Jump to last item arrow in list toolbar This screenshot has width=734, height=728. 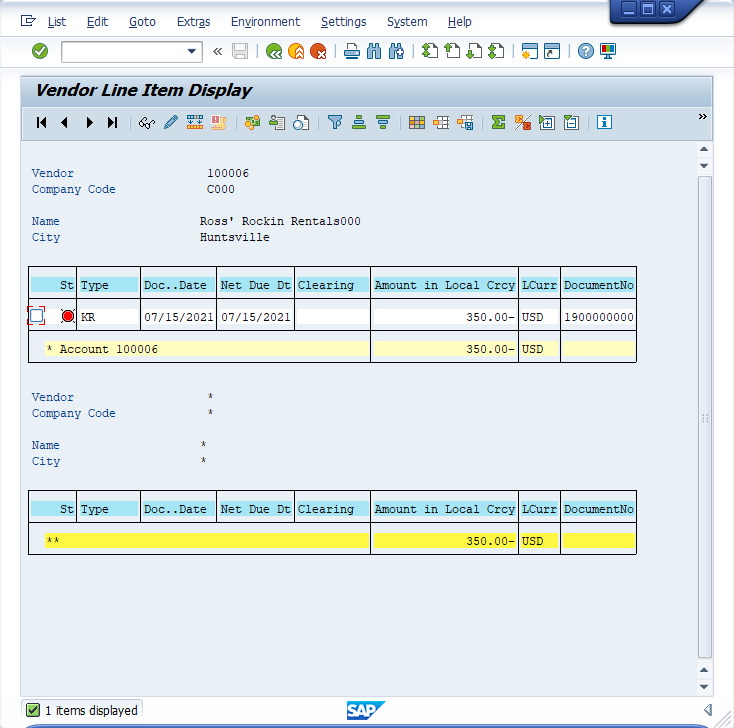click(x=112, y=123)
